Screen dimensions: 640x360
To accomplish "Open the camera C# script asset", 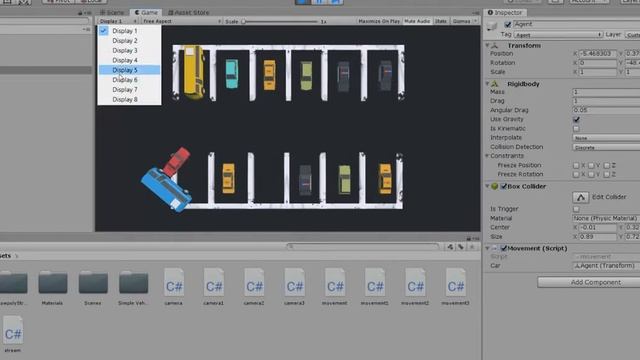I will [x=174, y=287].
